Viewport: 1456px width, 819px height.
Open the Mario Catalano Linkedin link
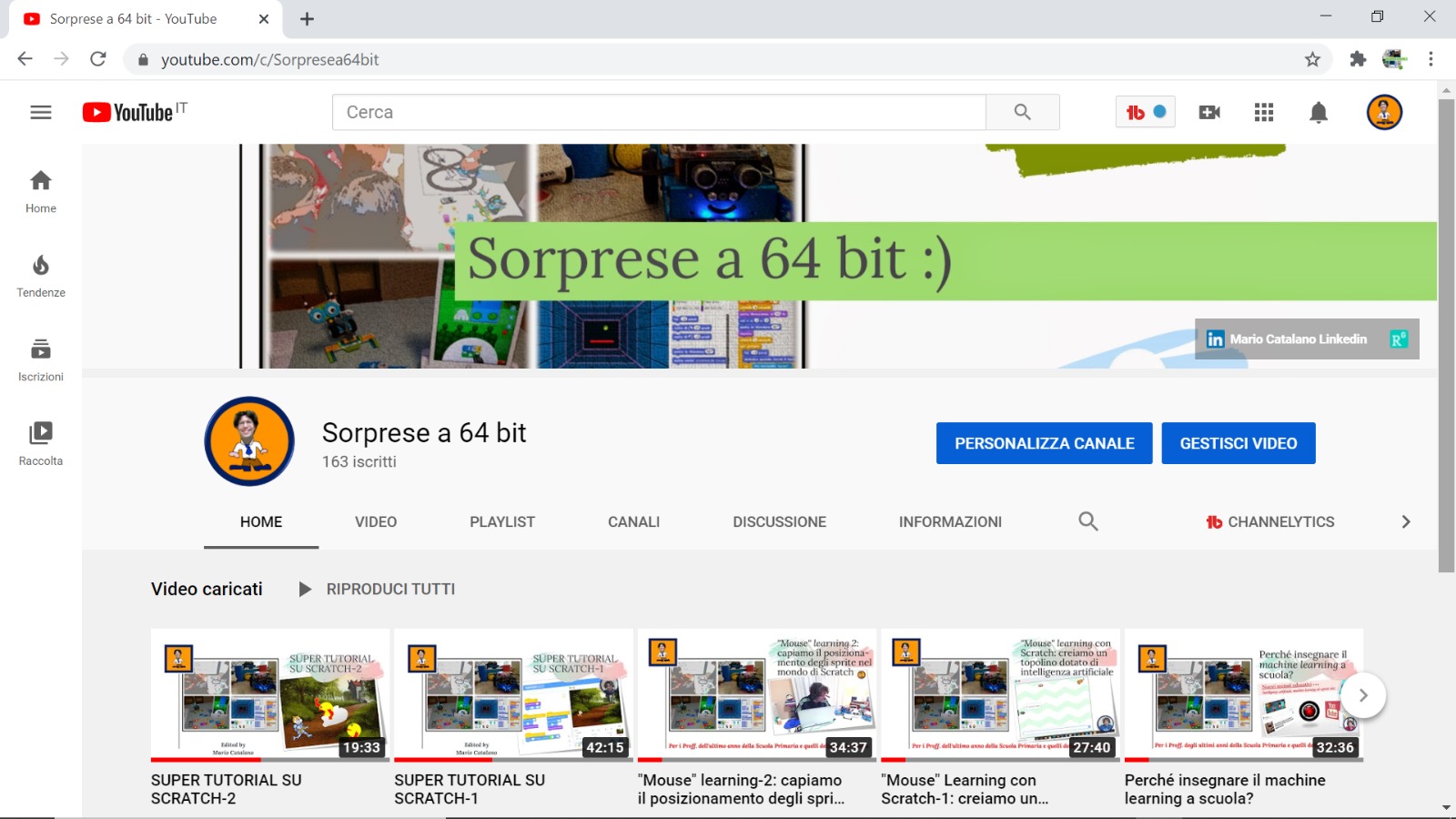pyautogui.click(x=1287, y=339)
